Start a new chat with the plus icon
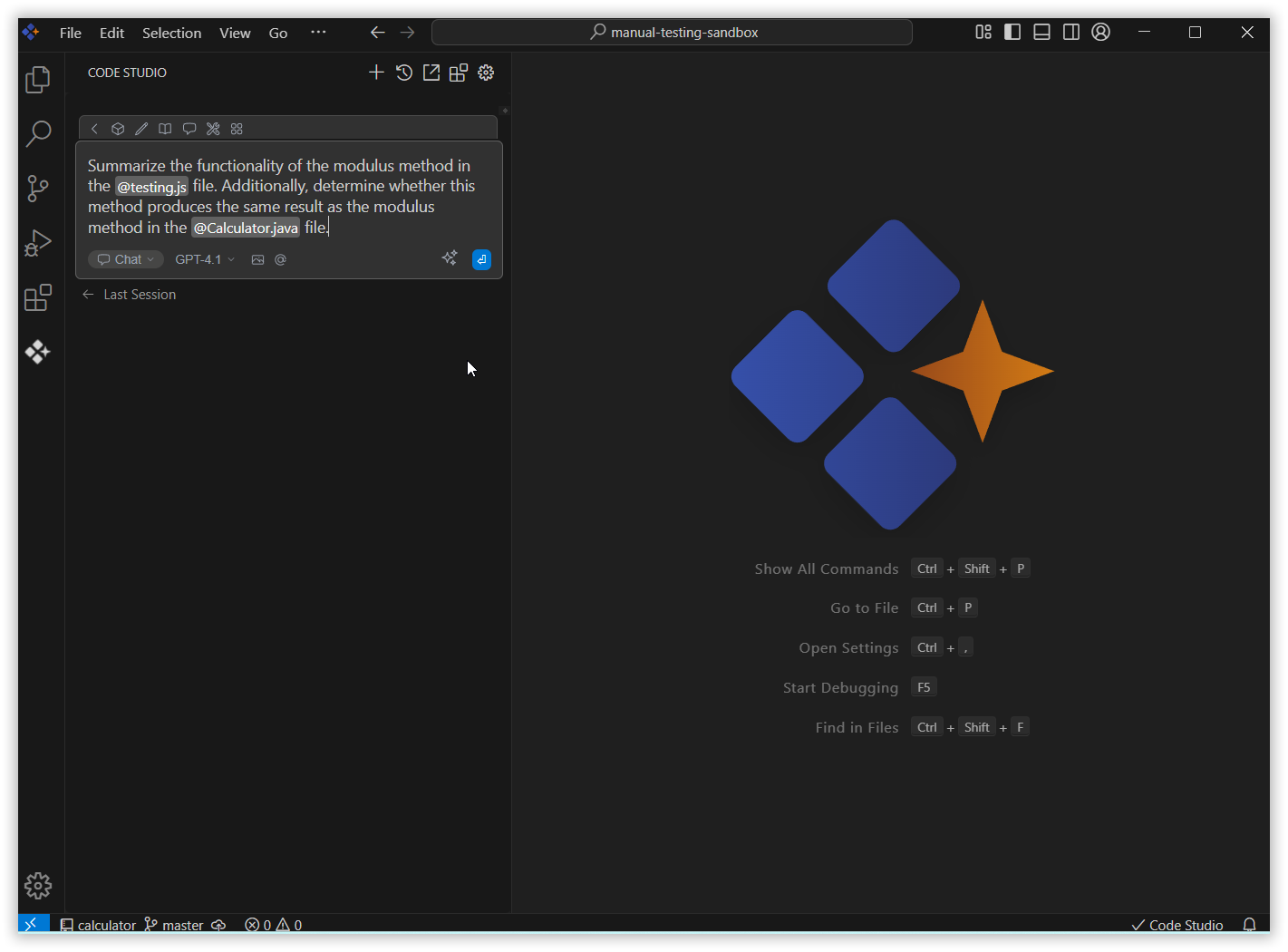 point(376,73)
